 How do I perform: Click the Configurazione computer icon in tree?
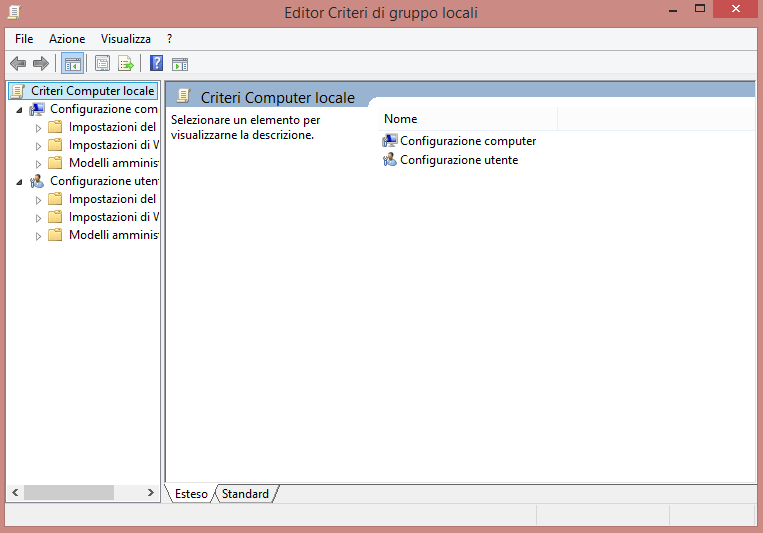pyautogui.click(x=37, y=109)
